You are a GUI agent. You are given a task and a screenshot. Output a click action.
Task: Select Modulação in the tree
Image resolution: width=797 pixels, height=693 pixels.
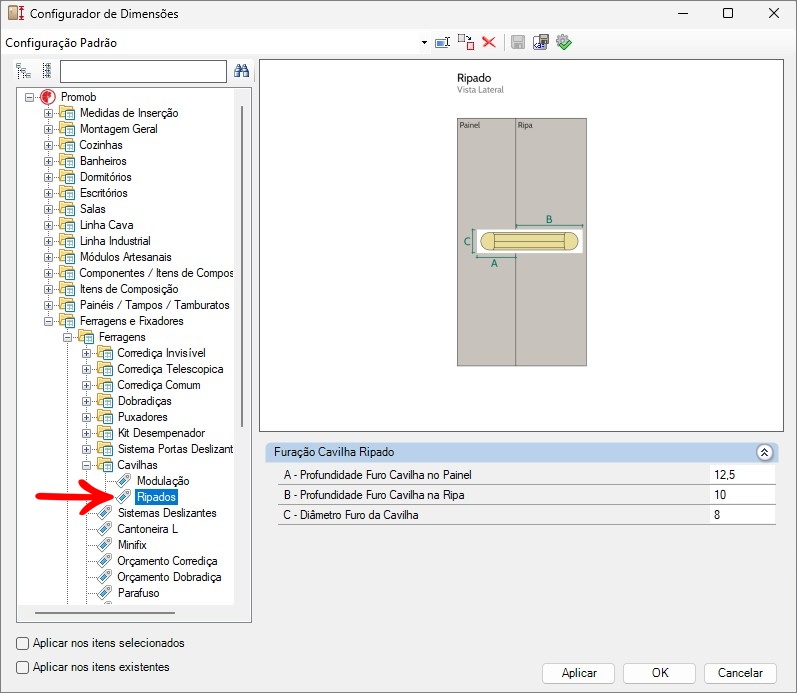tap(163, 480)
